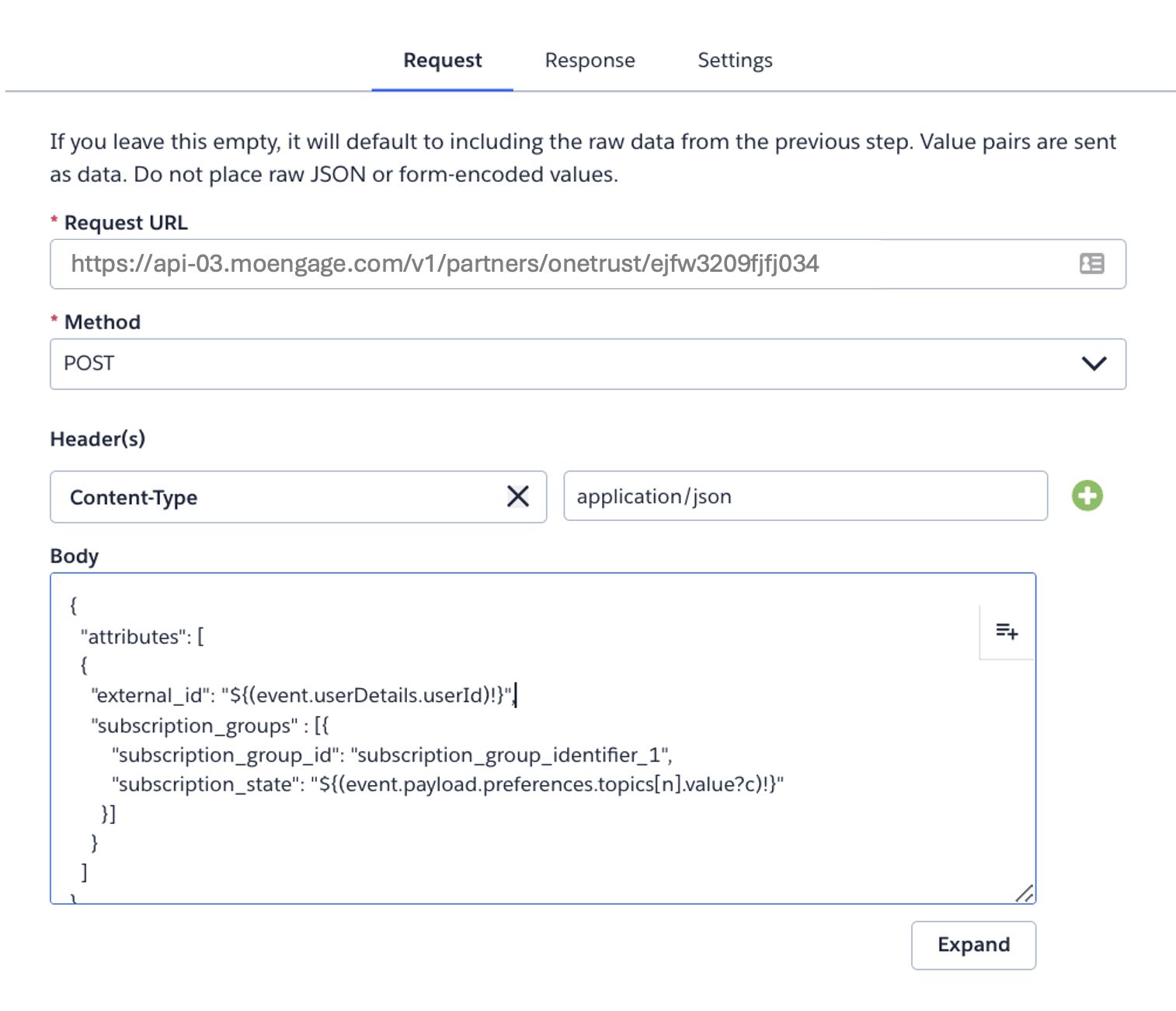Screen dimensions: 1176x1011
Task: Click the Expand button
Action: (x=972, y=945)
